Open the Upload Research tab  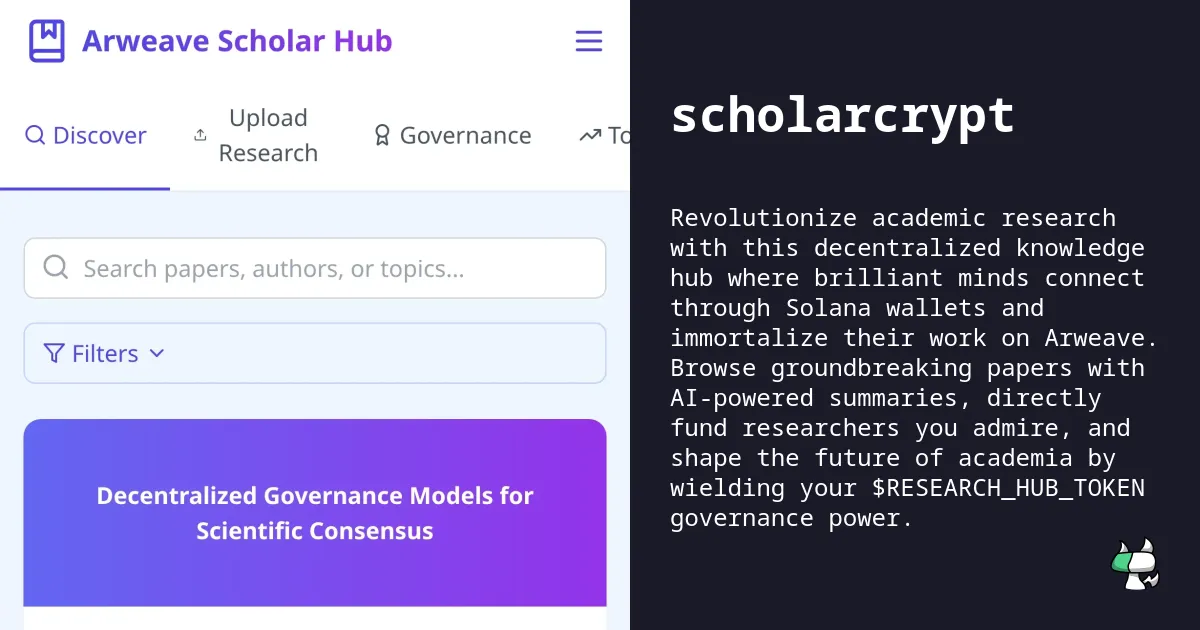click(x=256, y=136)
